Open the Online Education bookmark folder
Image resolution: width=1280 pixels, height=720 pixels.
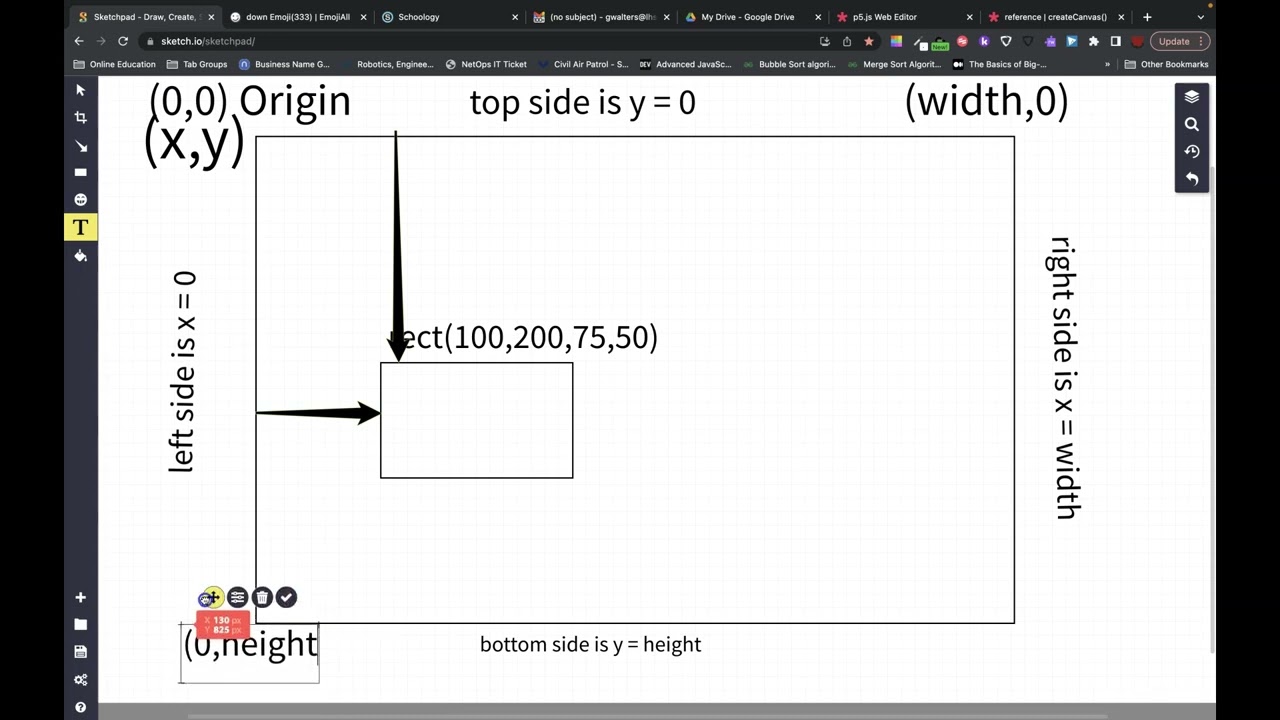click(115, 64)
